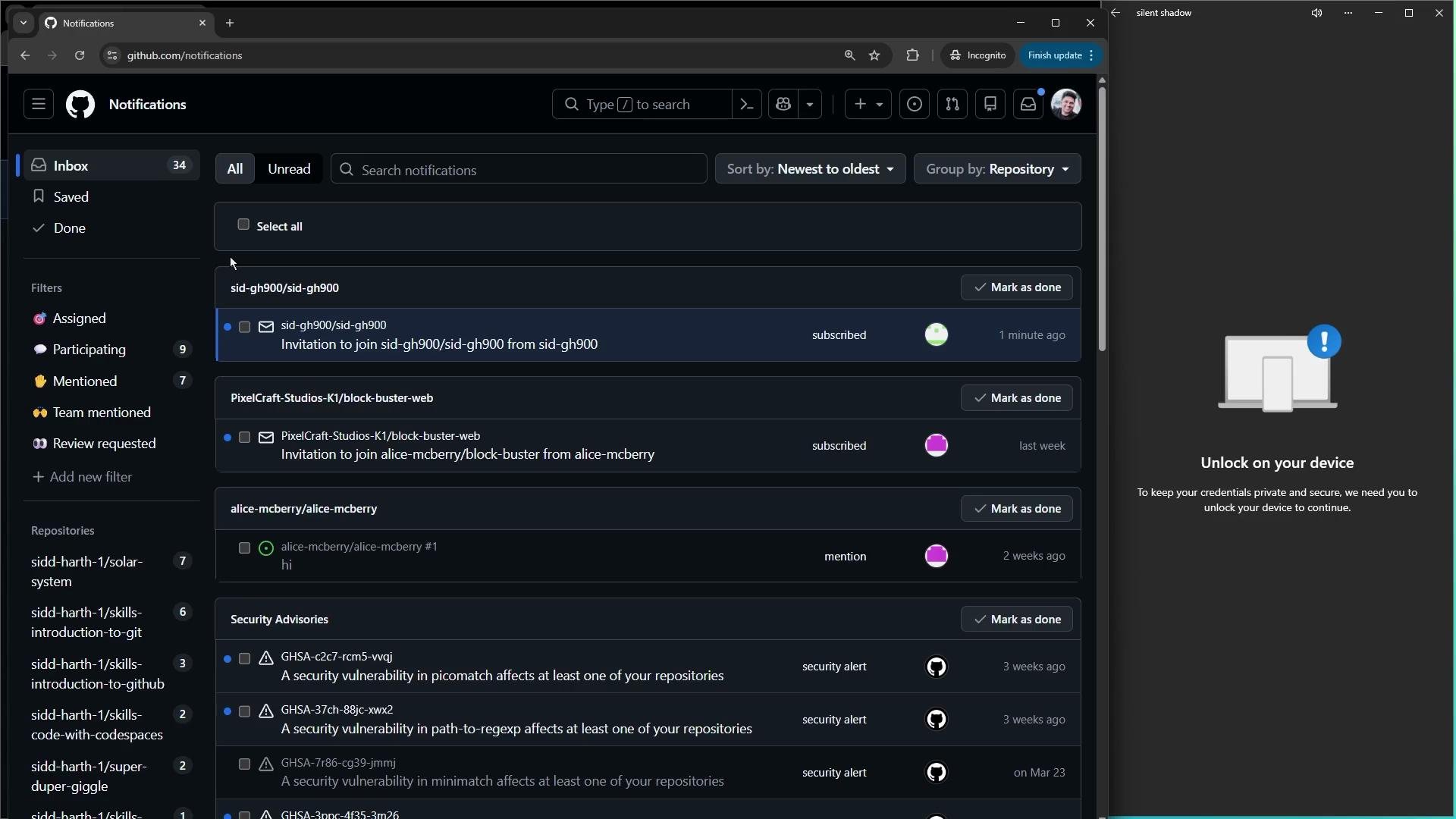Switch to the Unread notifications tab

click(289, 169)
